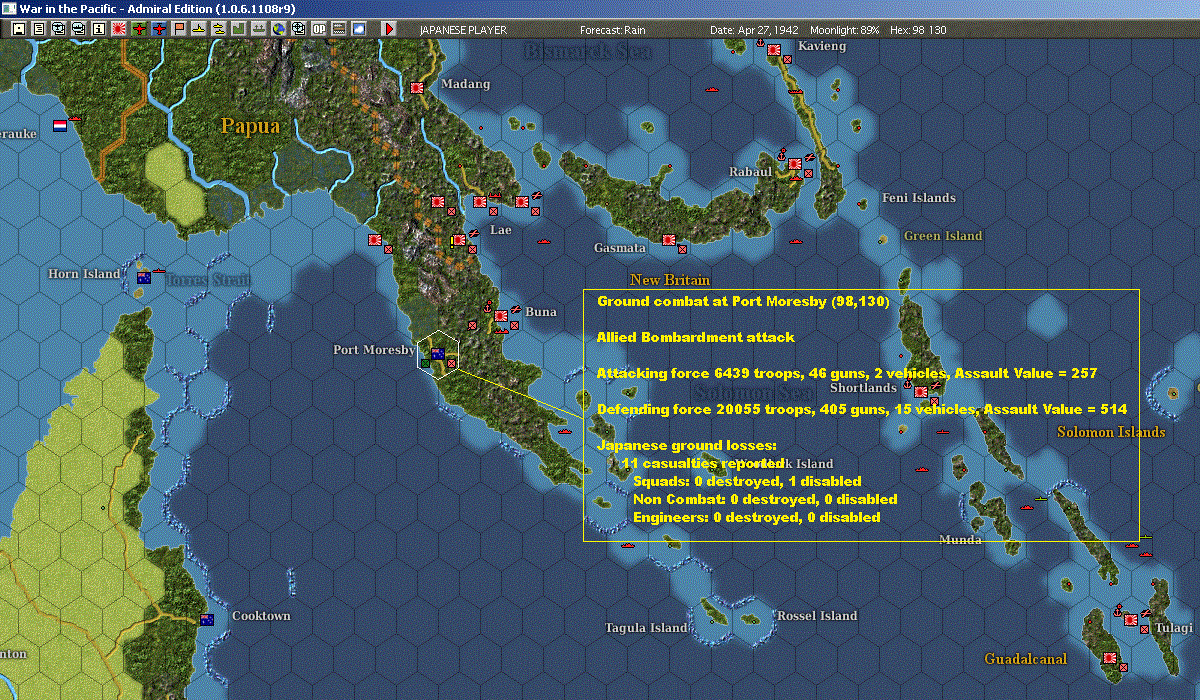This screenshot has width=1200, height=700.
Task: Open the information 'i' toolbar icon
Action: point(98,29)
